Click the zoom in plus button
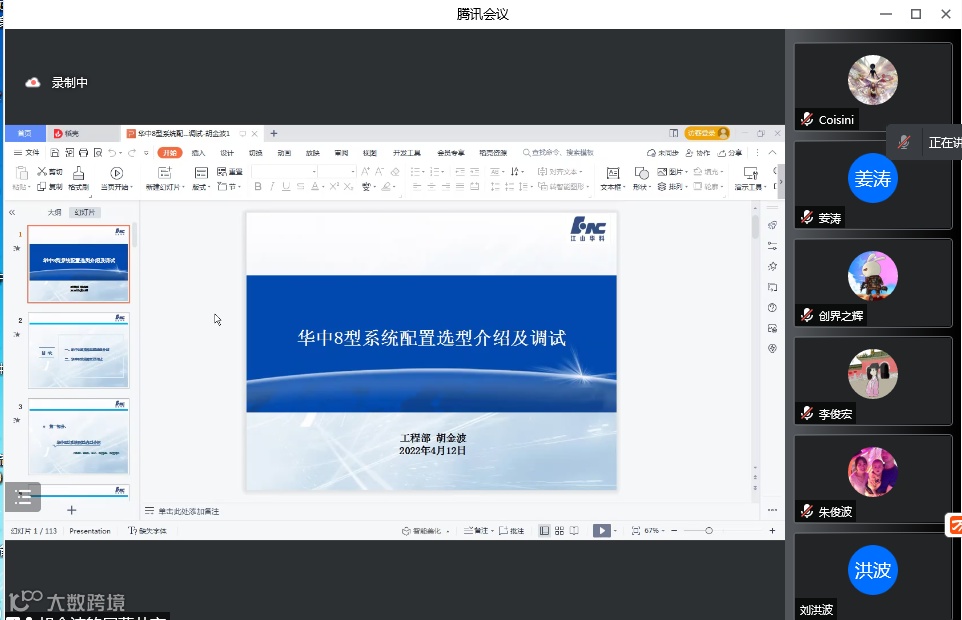 (x=772, y=530)
